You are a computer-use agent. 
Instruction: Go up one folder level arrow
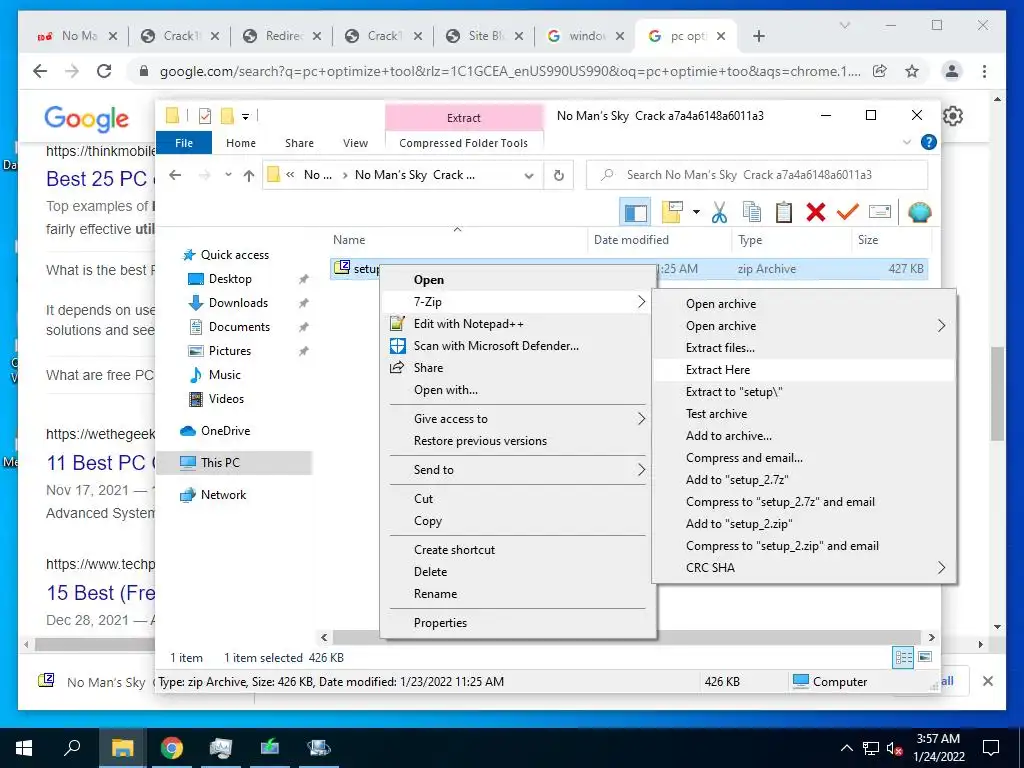248,175
